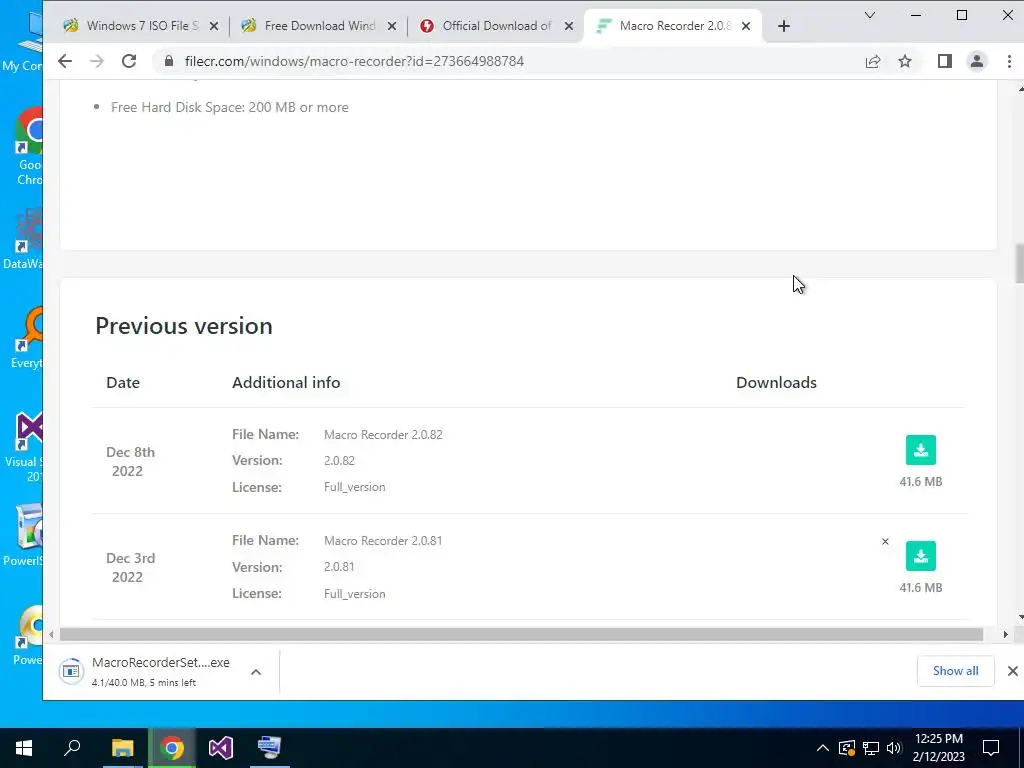Open File Explorer from taskbar

[x=122, y=748]
